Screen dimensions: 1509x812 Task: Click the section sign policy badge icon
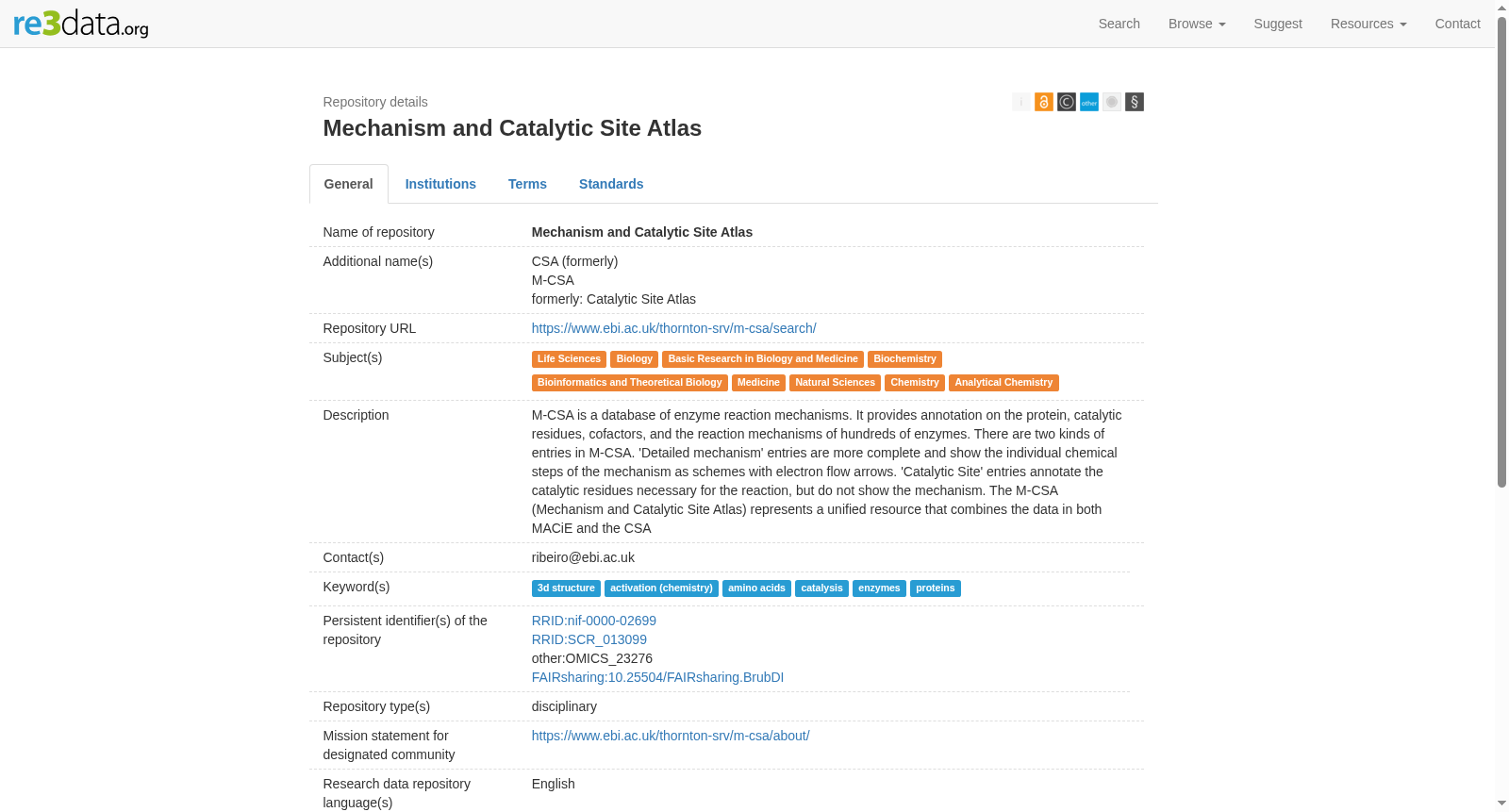1135,102
